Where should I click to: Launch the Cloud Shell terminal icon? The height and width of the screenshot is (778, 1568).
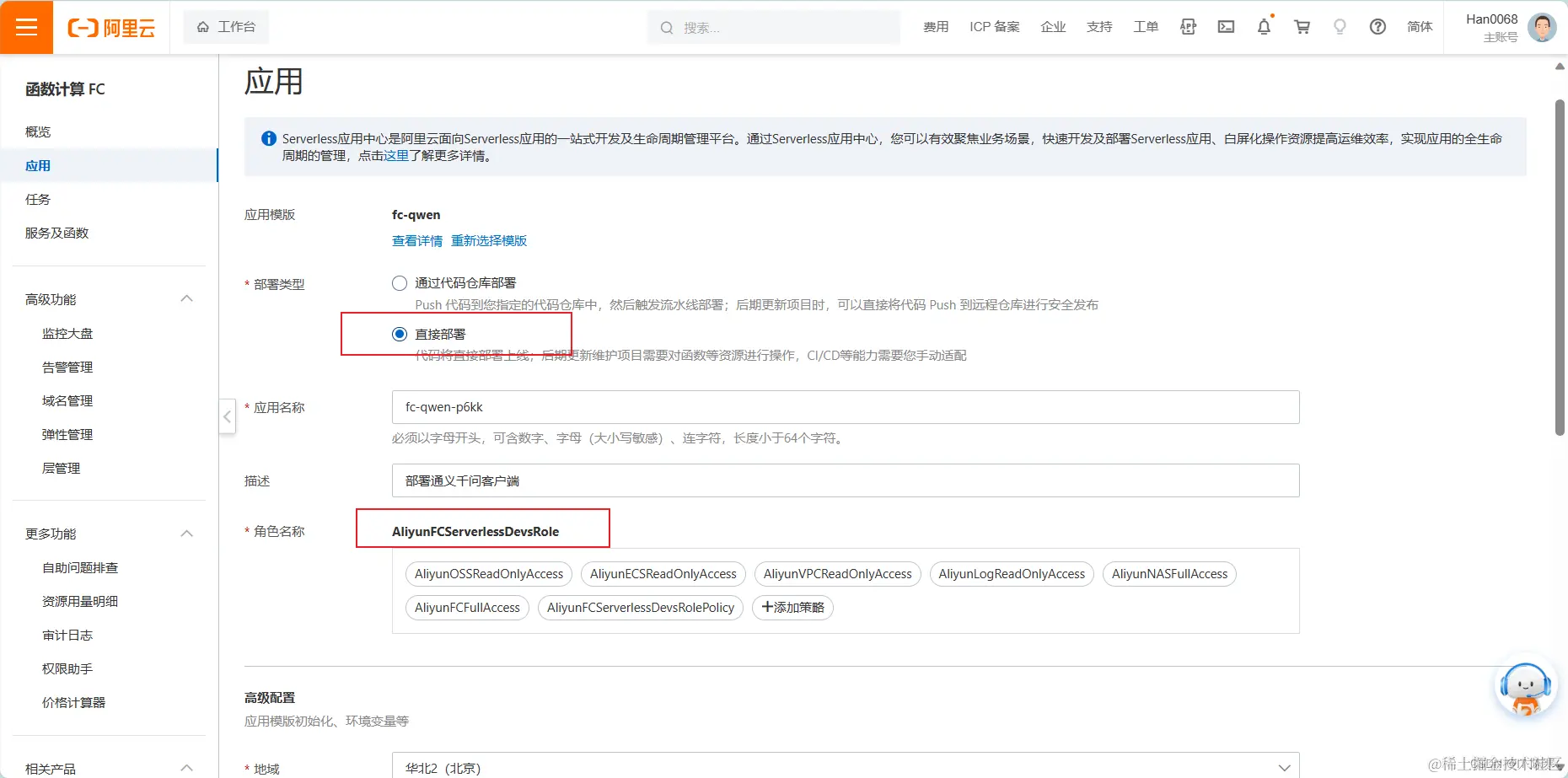(x=1227, y=27)
